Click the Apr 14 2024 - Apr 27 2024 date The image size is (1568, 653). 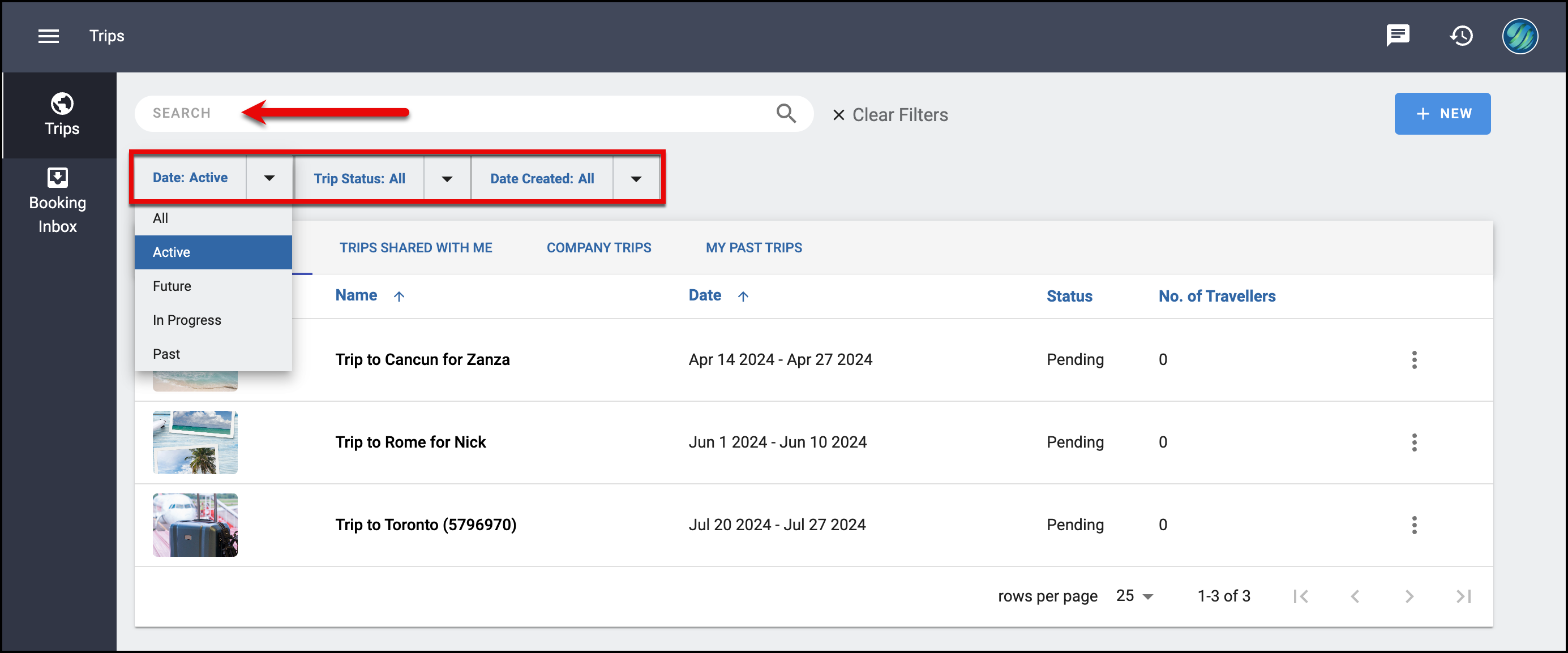(x=781, y=360)
